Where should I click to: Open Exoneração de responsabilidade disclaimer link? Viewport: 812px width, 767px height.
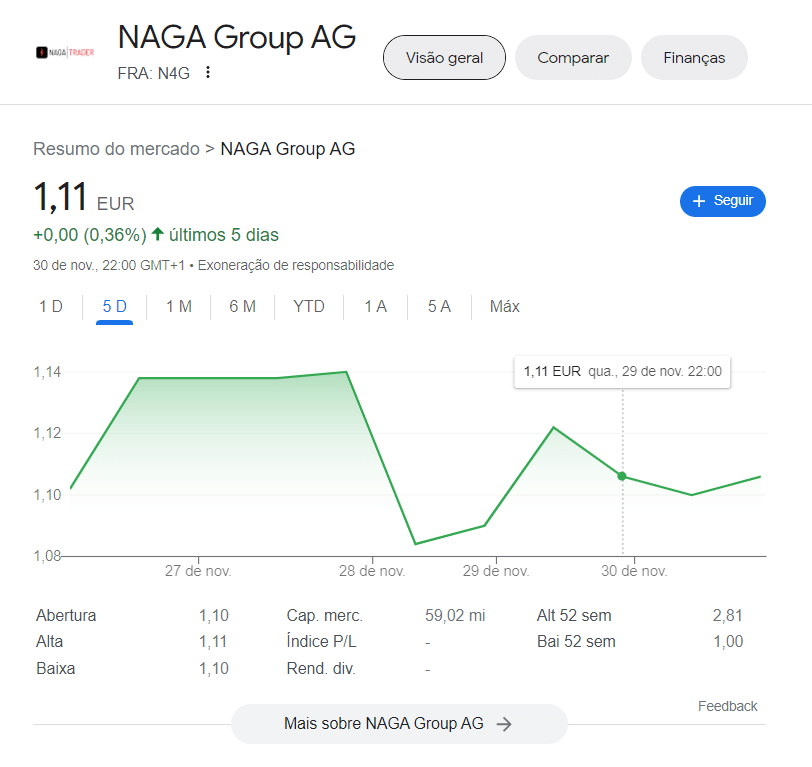tap(296, 265)
